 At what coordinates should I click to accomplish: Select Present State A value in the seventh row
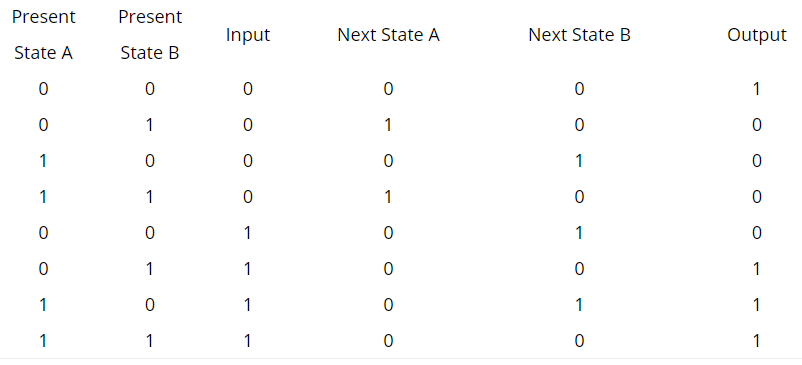pos(43,305)
